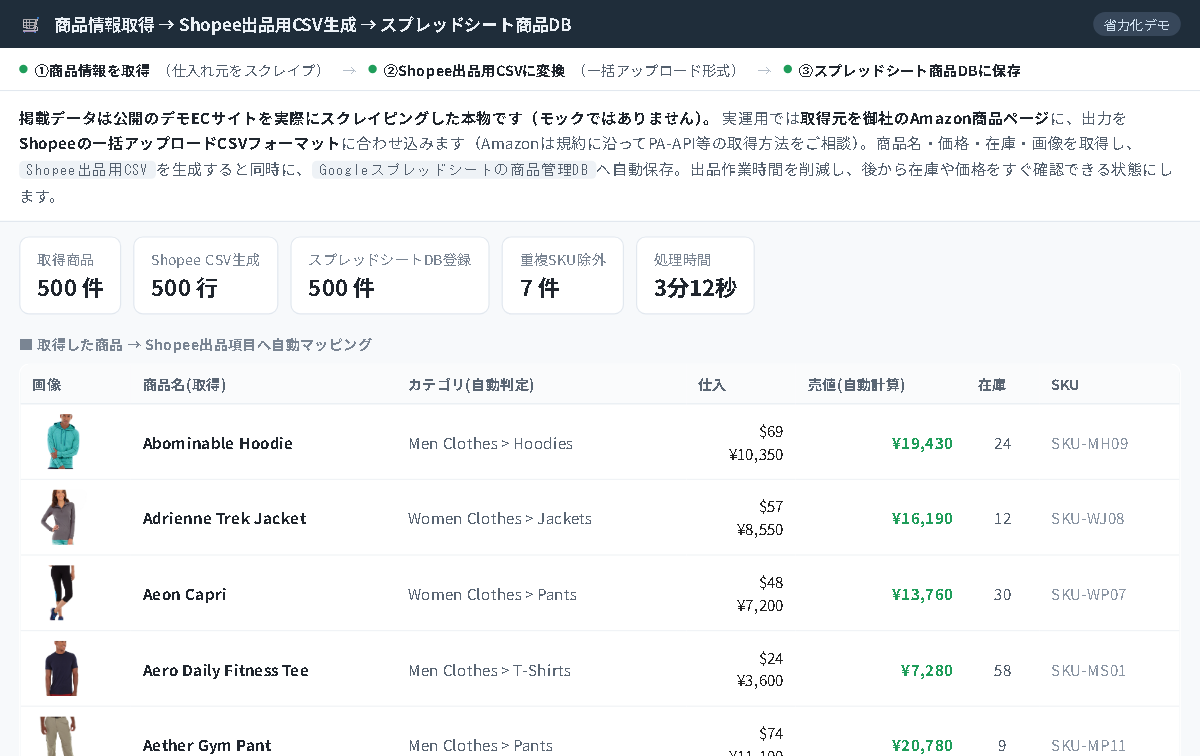The height and width of the screenshot is (756, 1200).
Task: Select product name Aeon Capri
Action: pyautogui.click(x=185, y=594)
